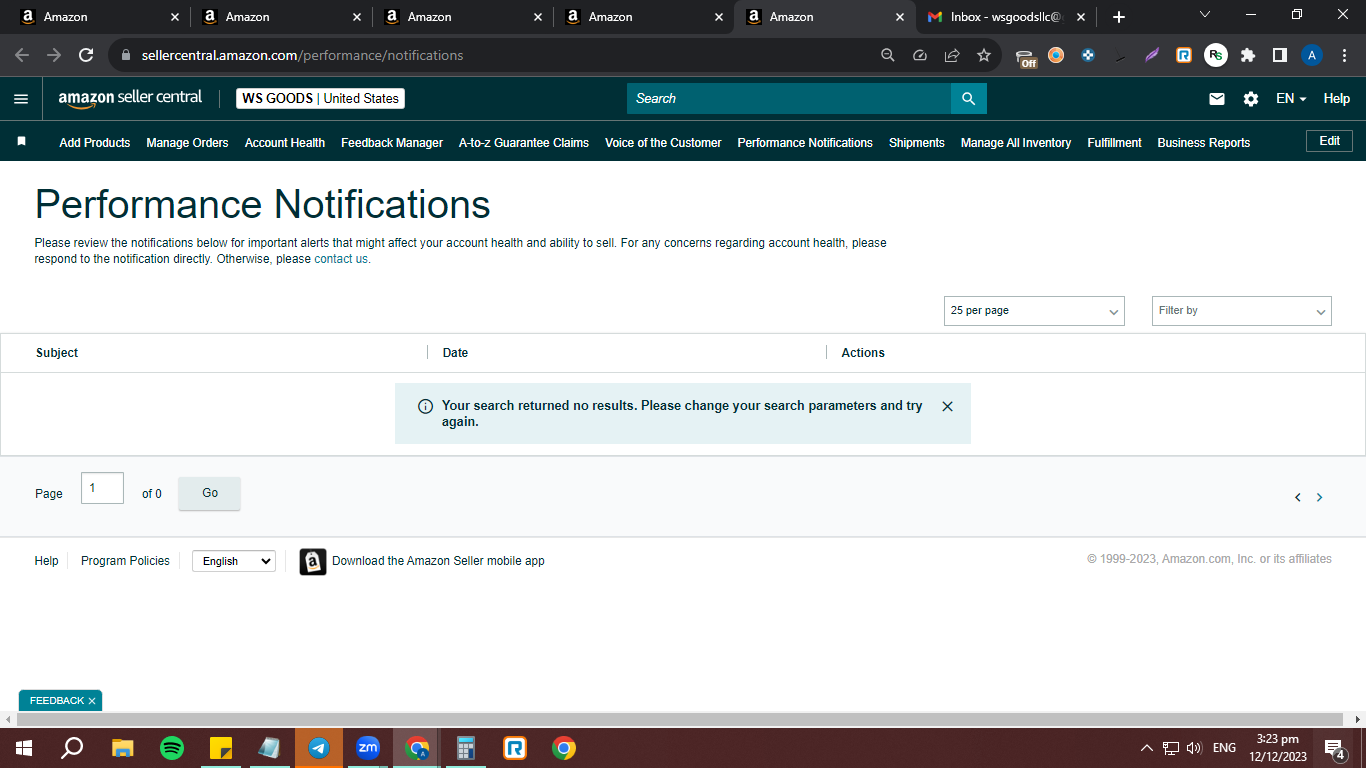
Task: Open Spotify from the taskbar
Action: pos(172,748)
